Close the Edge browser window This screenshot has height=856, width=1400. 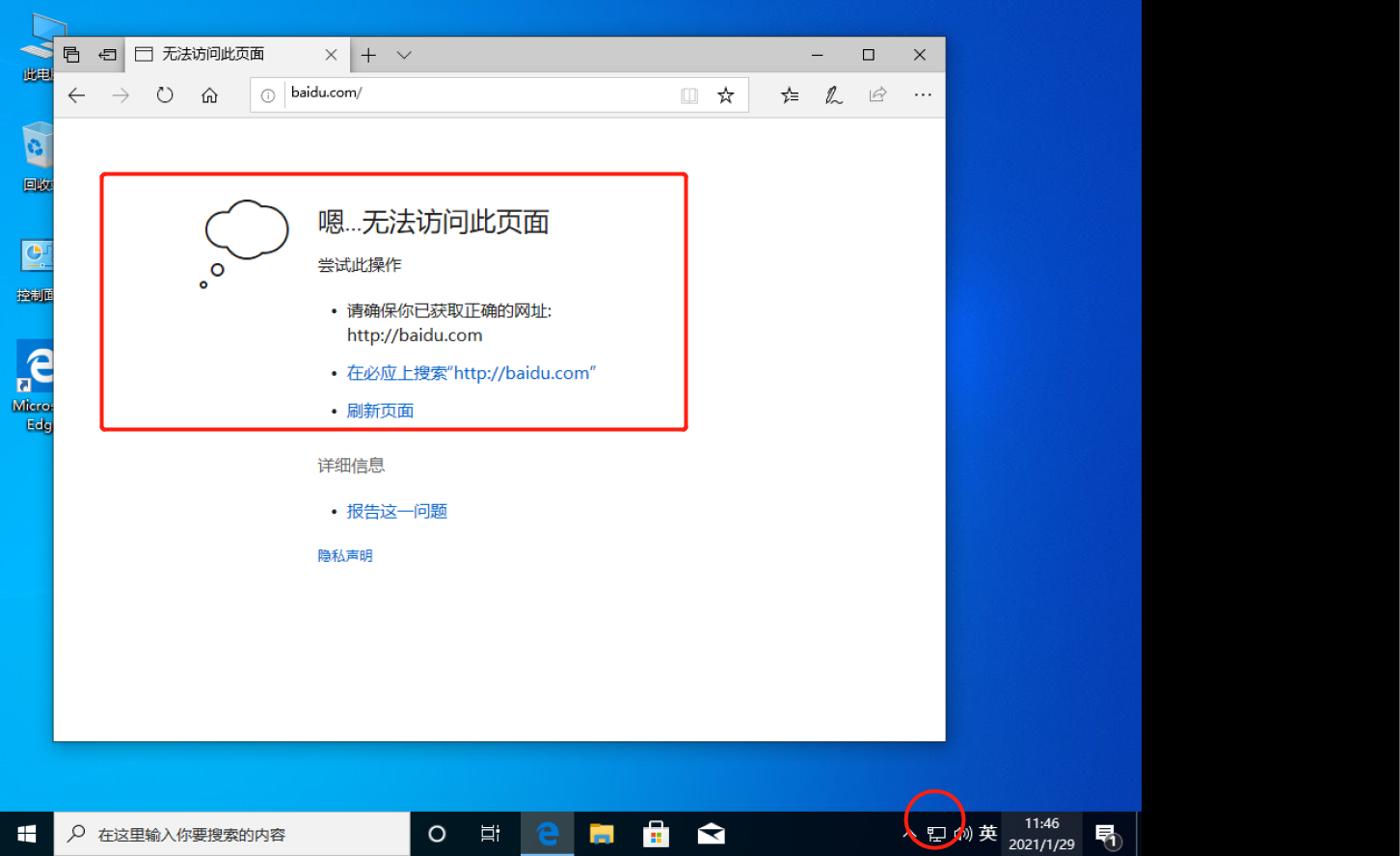click(x=920, y=55)
